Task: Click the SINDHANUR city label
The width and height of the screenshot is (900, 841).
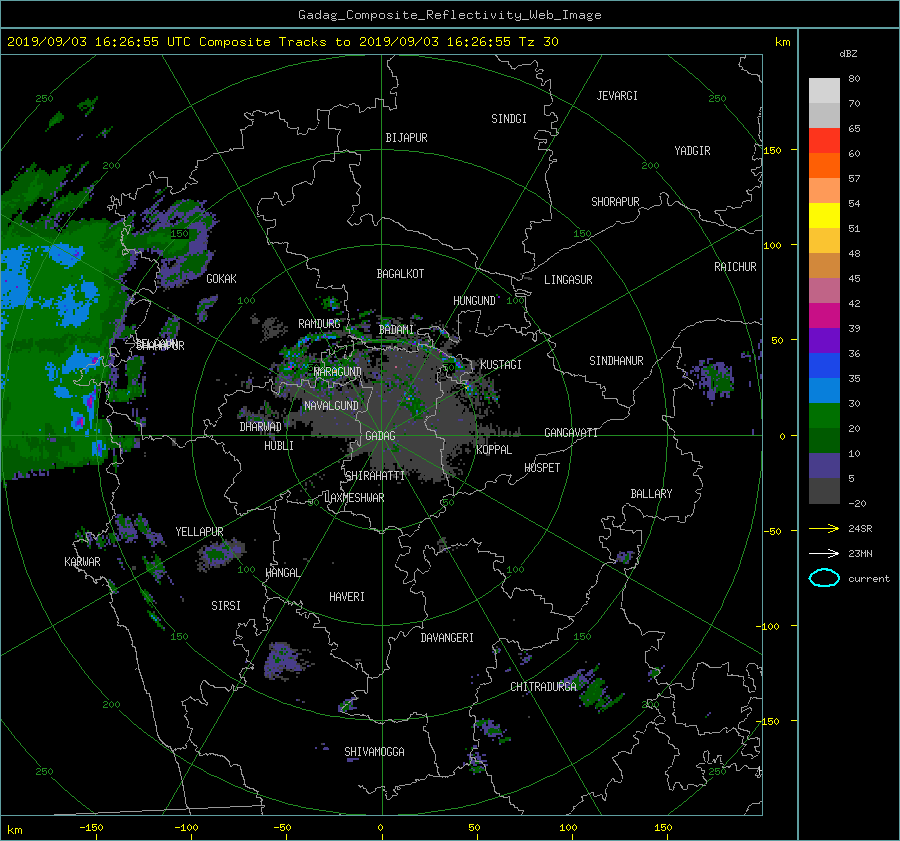Action: tap(616, 361)
